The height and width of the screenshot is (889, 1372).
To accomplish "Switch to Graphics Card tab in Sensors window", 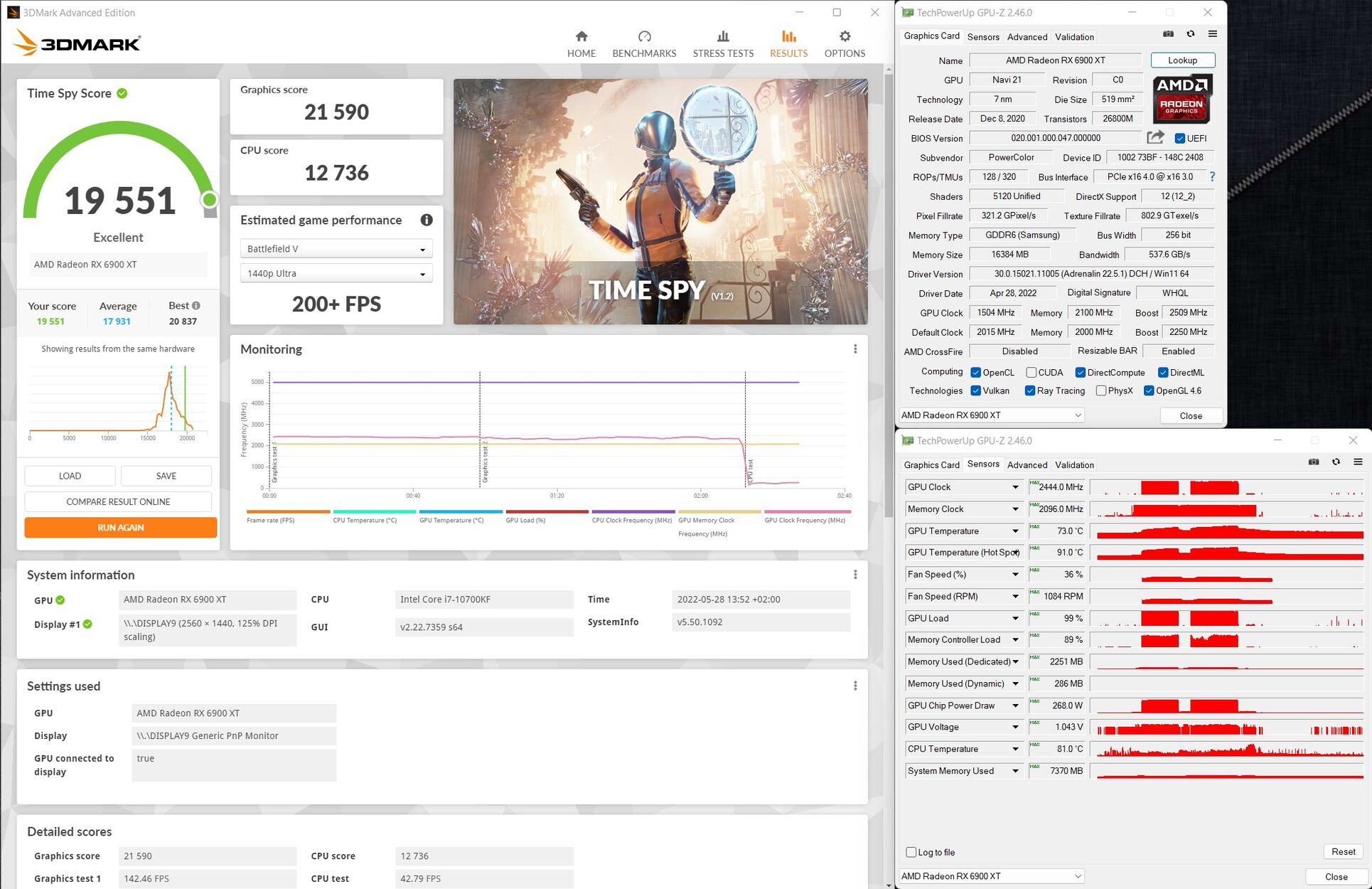I will (931, 465).
